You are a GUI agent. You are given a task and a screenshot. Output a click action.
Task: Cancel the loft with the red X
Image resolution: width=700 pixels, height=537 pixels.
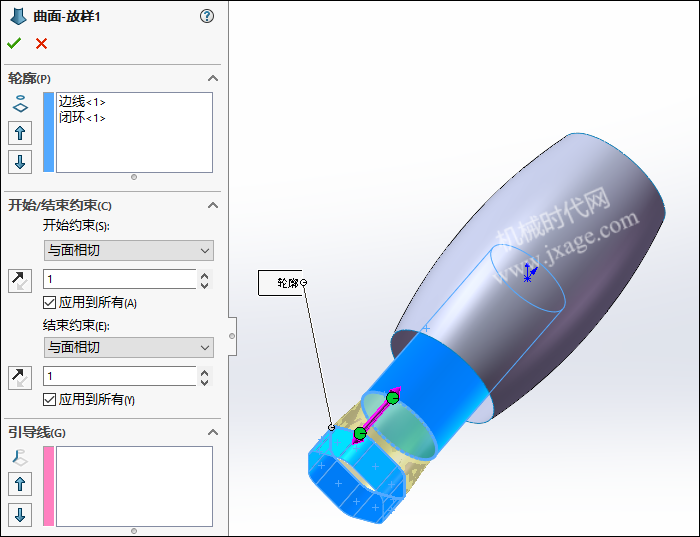coord(42,43)
